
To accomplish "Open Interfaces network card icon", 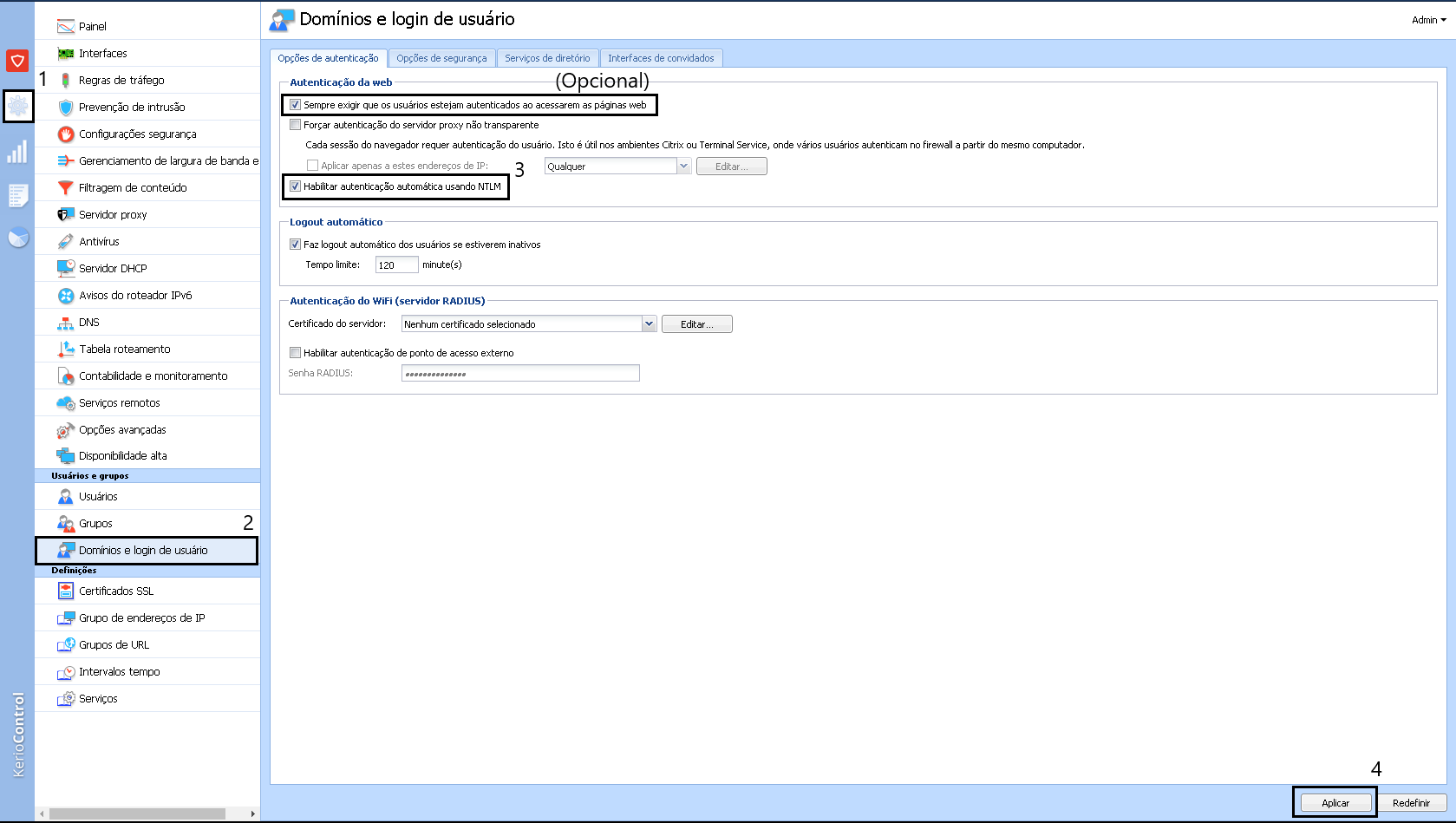I will click(65, 53).
